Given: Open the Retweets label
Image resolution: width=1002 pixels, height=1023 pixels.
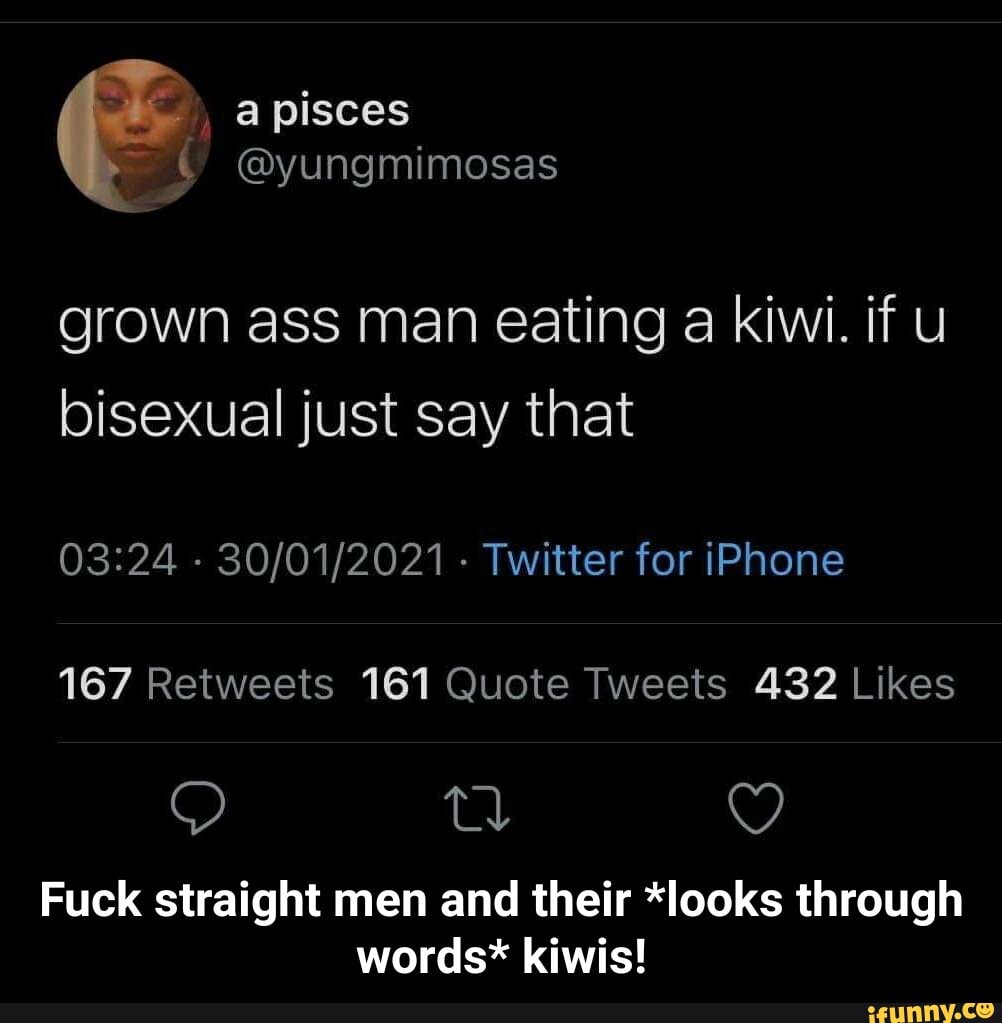Looking at the screenshot, I should pyautogui.click(x=240, y=685).
